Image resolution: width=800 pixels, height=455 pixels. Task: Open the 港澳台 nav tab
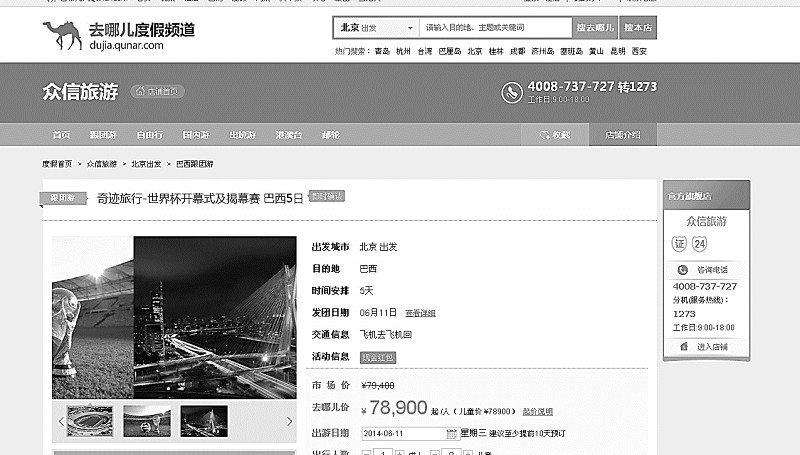coord(289,135)
